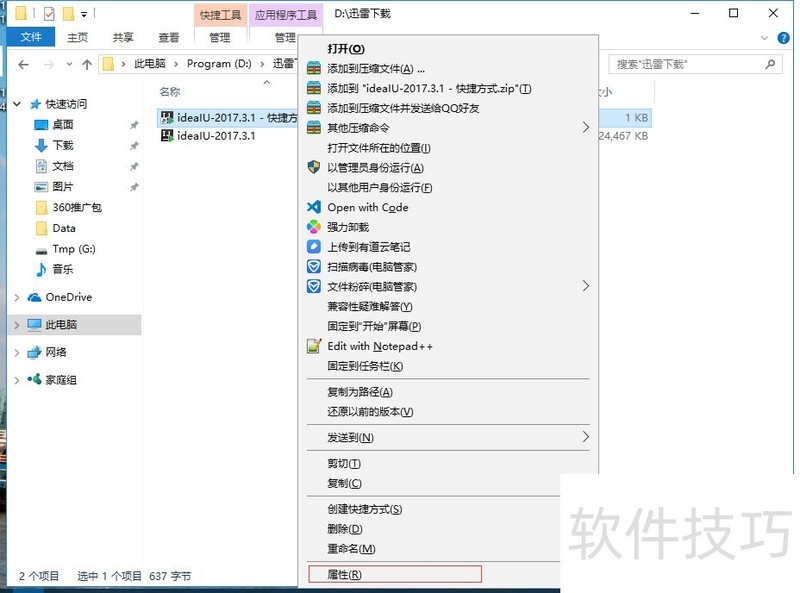Choose 以其他用户身份运行(F)
Viewport: 800px width, 593px height.
pyautogui.click(x=380, y=188)
